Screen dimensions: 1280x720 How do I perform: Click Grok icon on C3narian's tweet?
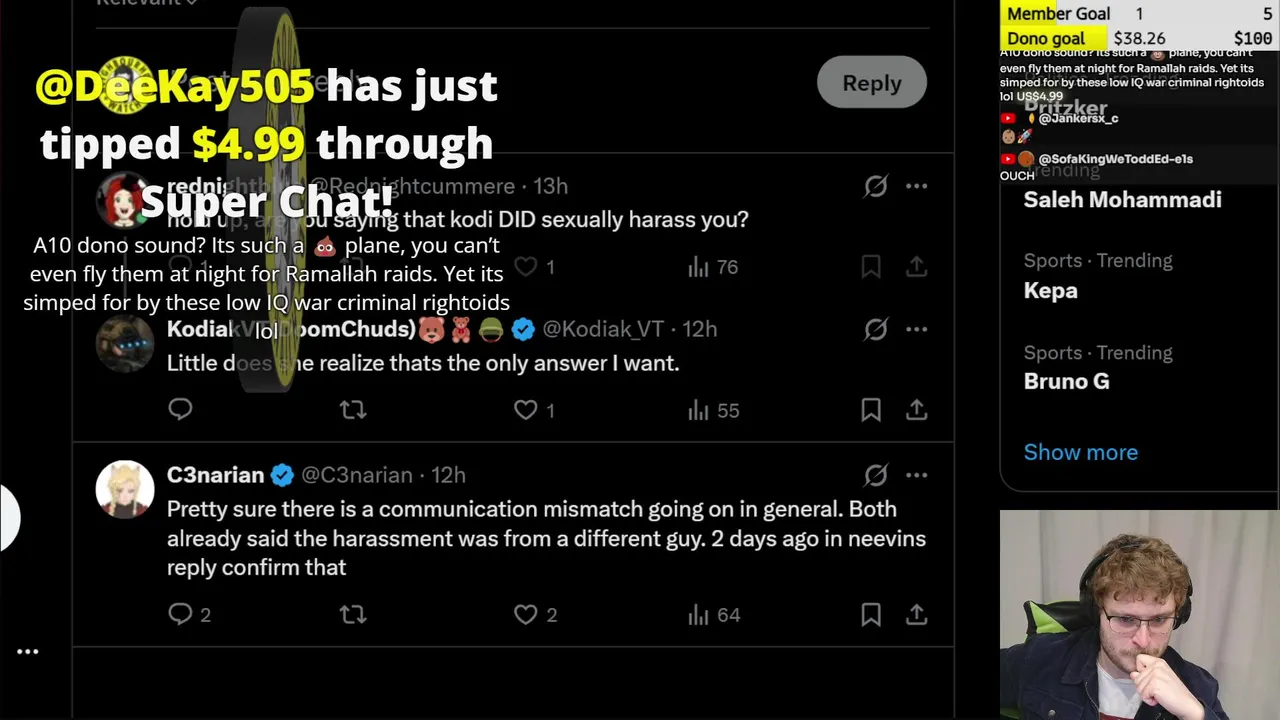(x=876, y=475)
